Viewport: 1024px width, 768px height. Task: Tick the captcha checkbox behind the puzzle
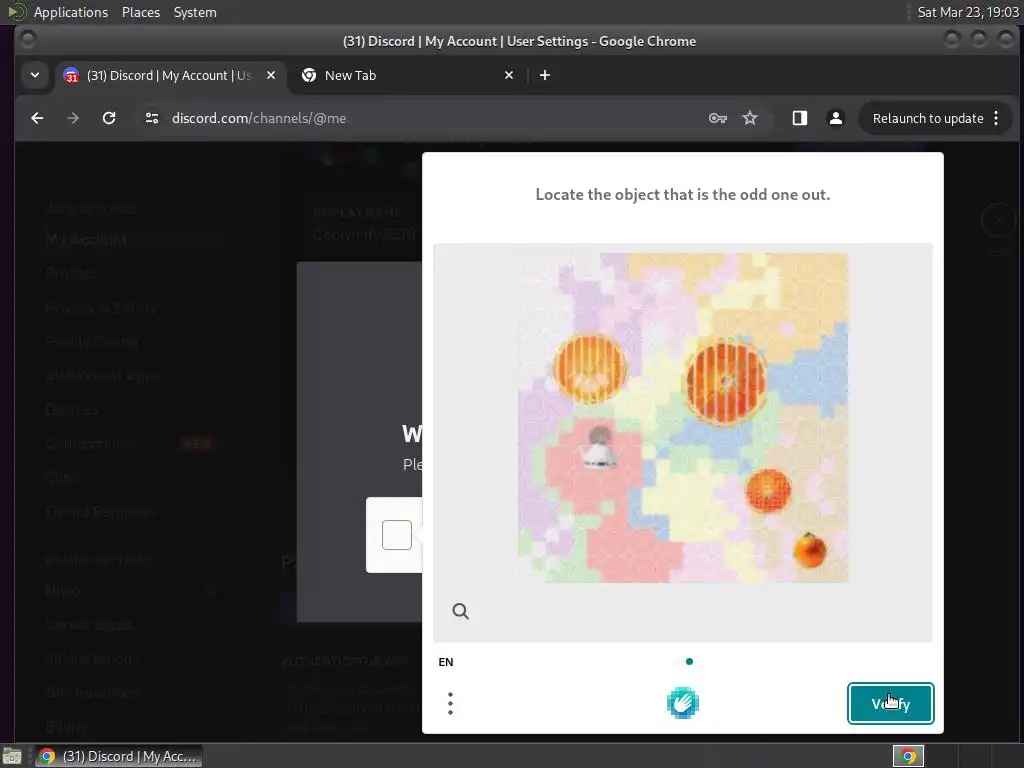396,535
